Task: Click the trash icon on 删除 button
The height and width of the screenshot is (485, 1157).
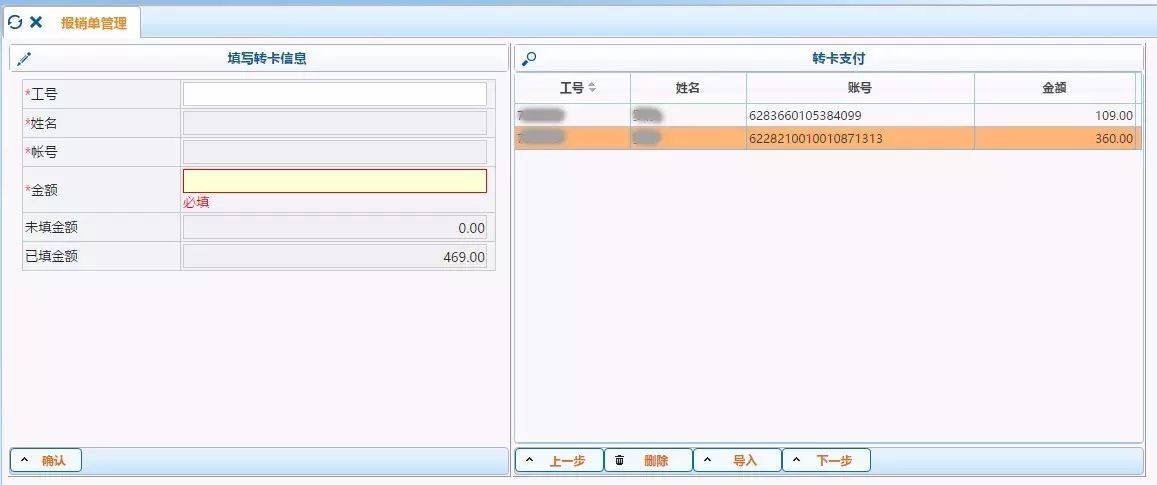Action: tap(619, 460)
